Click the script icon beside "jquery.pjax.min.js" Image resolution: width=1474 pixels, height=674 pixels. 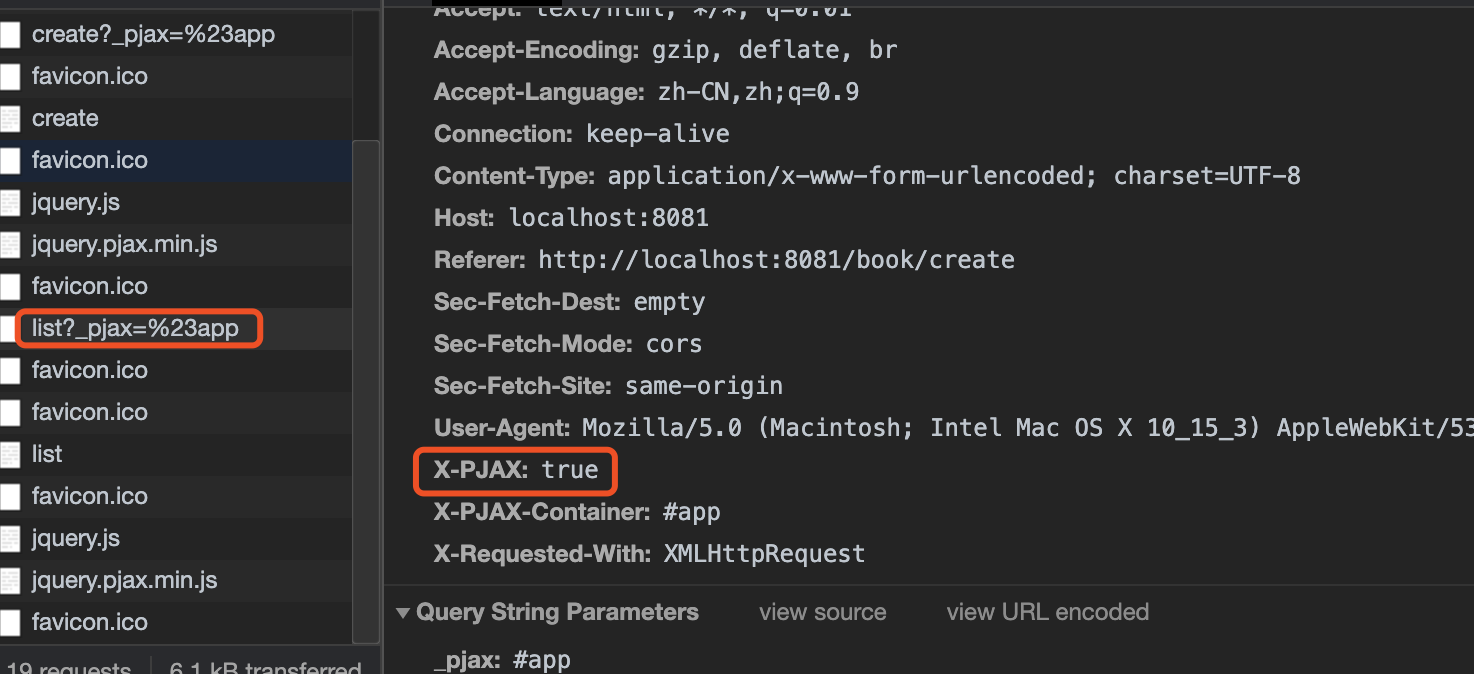[x=11, y=244]
